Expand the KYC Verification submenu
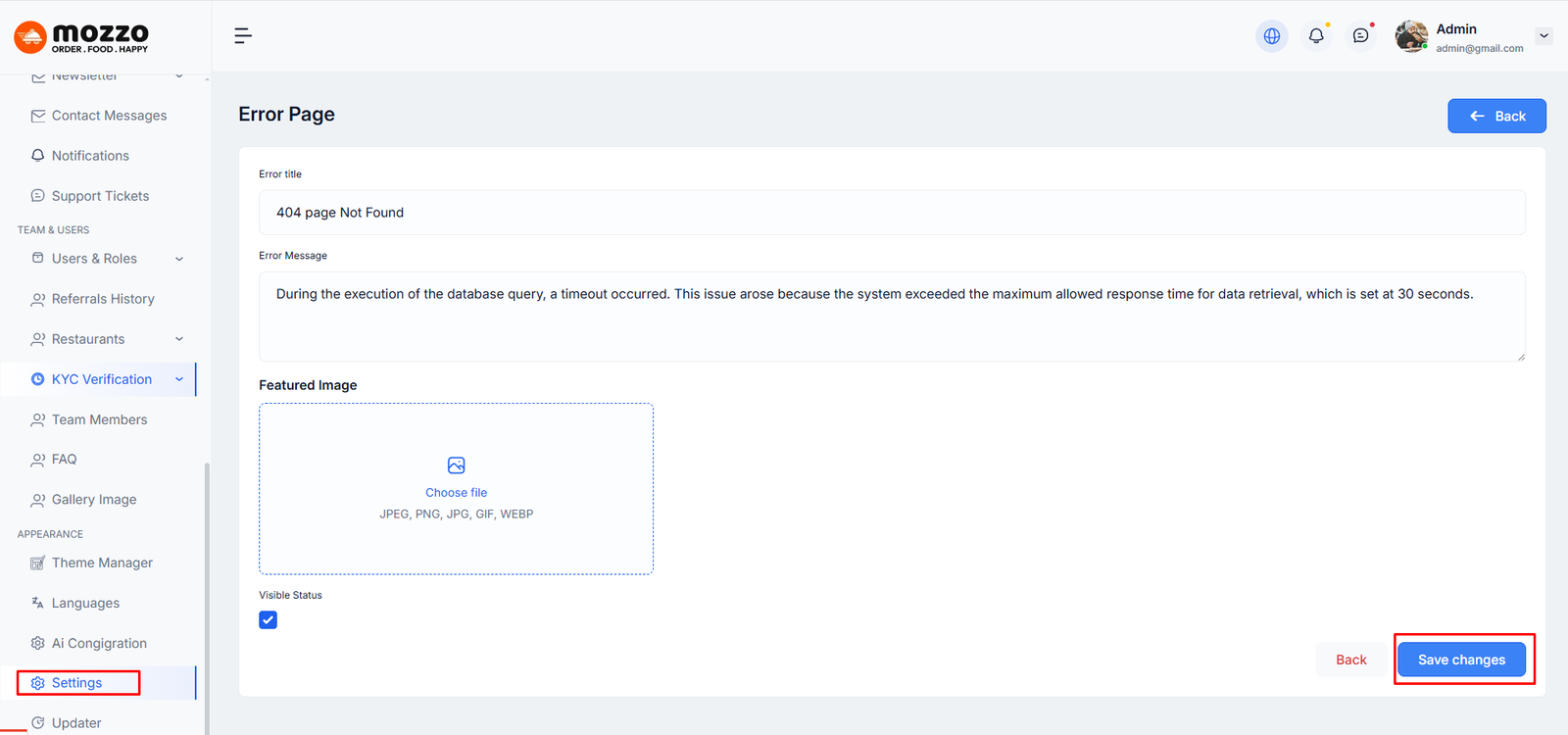The width and height of the screenshot is (1568, 735). click(x=179, y=379)
